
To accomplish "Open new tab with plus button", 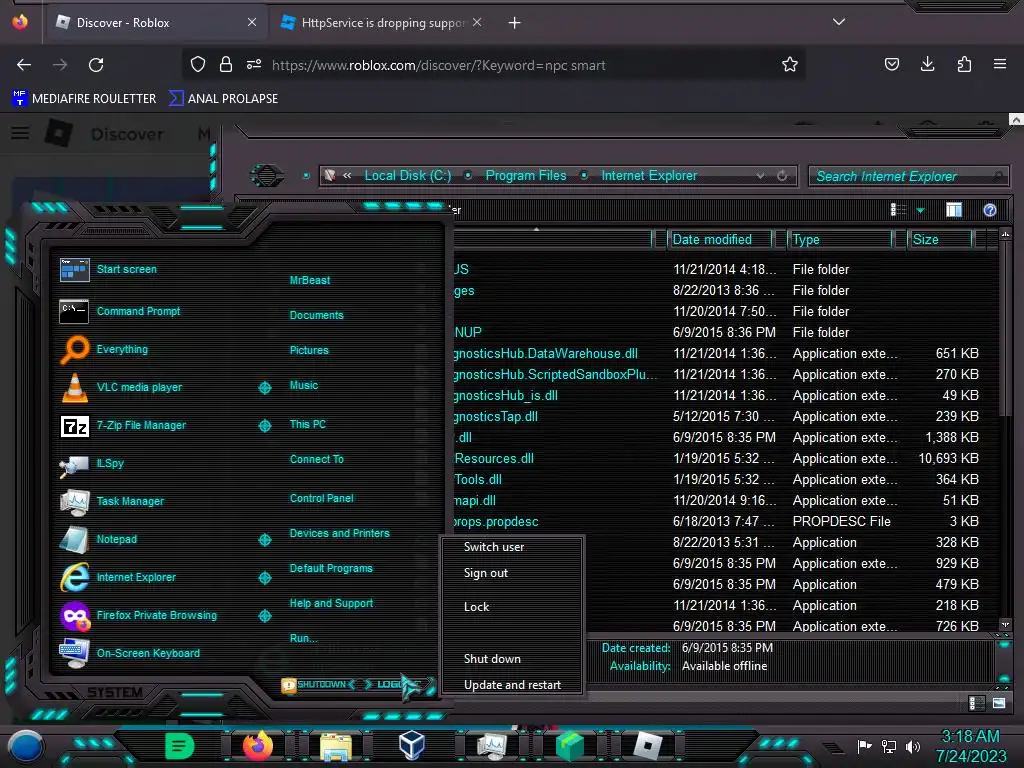I will pos(515,23).
